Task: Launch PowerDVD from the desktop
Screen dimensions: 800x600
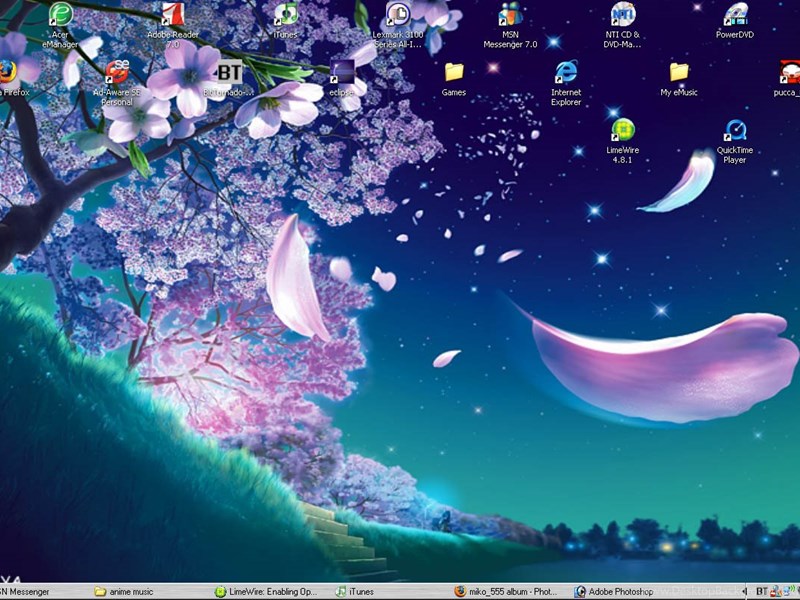Action: coord(735,16)
